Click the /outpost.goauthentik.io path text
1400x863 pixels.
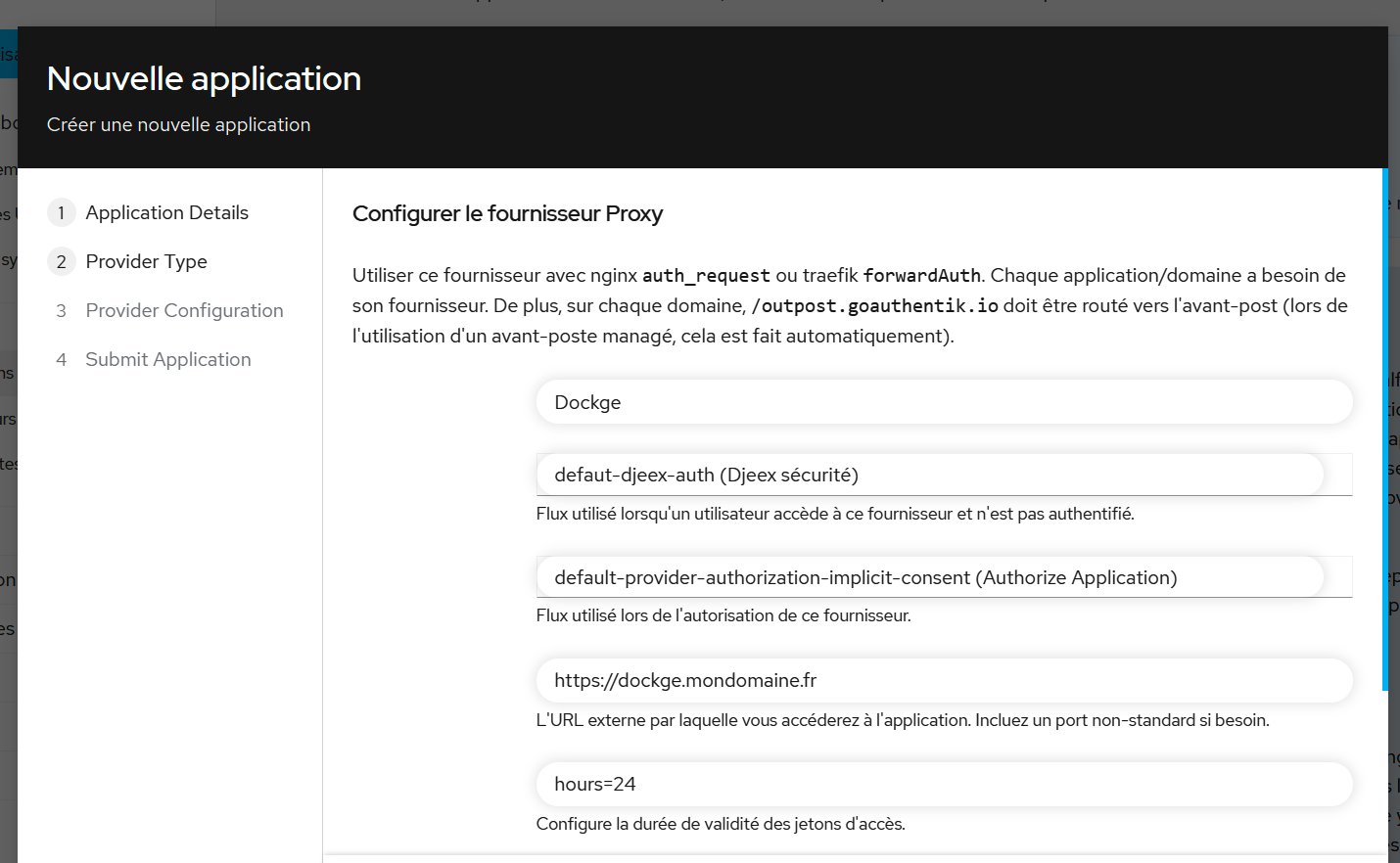(x=874, y=306)
